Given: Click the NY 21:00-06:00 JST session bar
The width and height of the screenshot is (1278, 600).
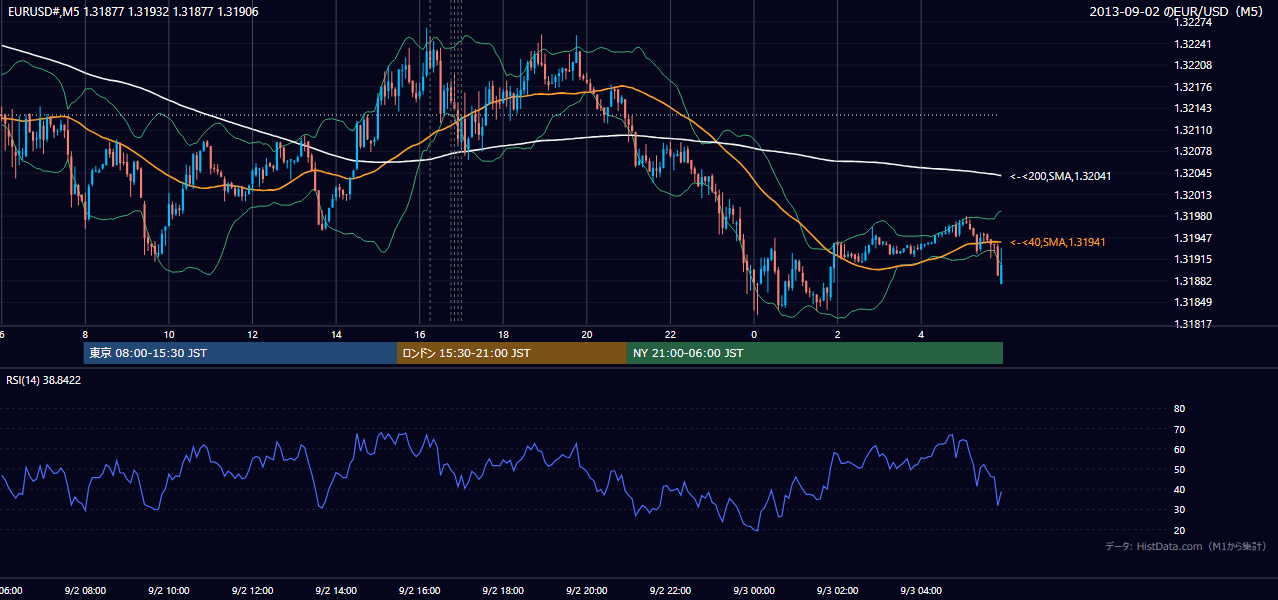Looking at the screenshot, I should pyautogui.click(x=815, y=353).
